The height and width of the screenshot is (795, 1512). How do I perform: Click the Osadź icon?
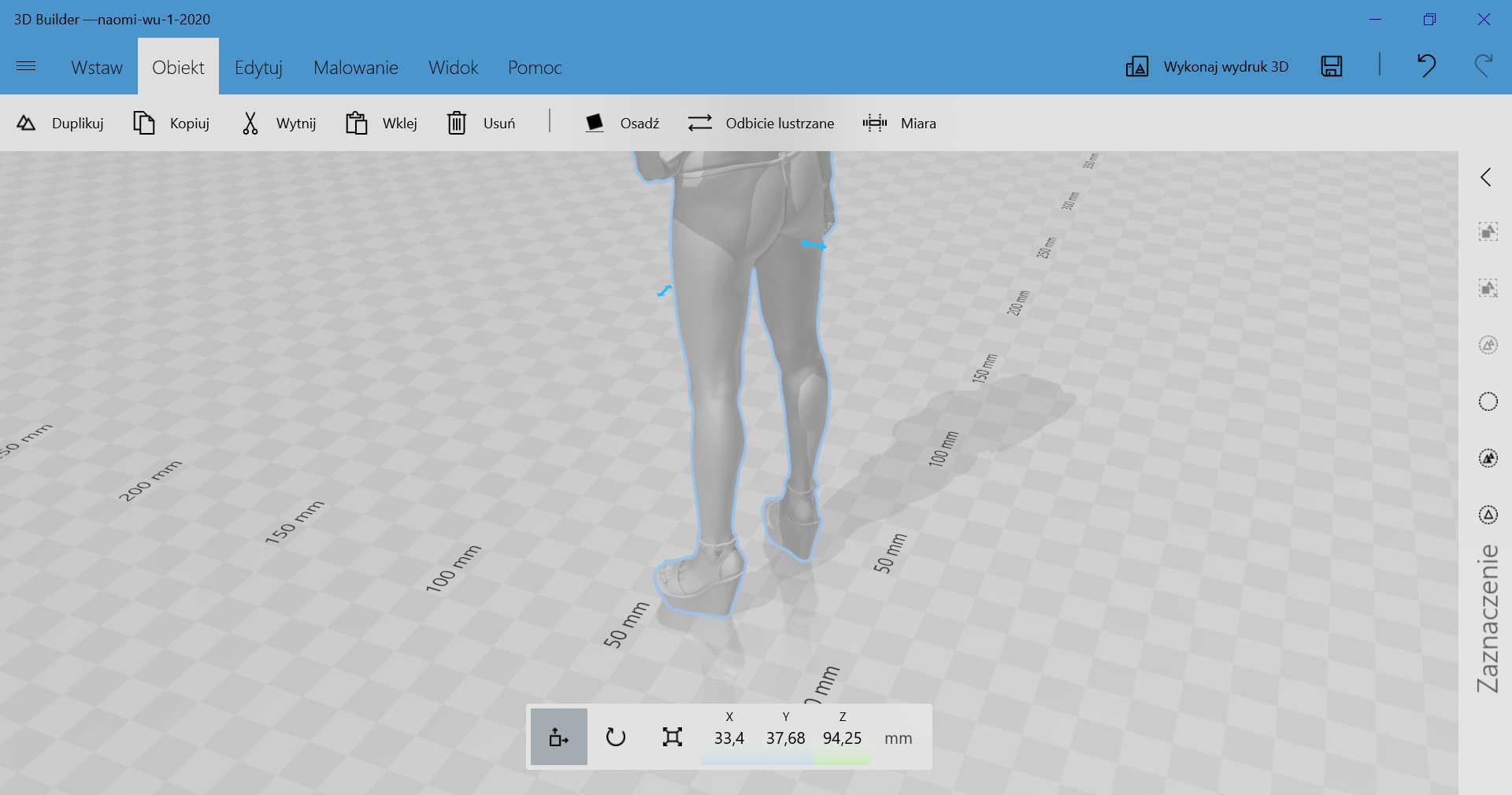click(x=595, y=123)
